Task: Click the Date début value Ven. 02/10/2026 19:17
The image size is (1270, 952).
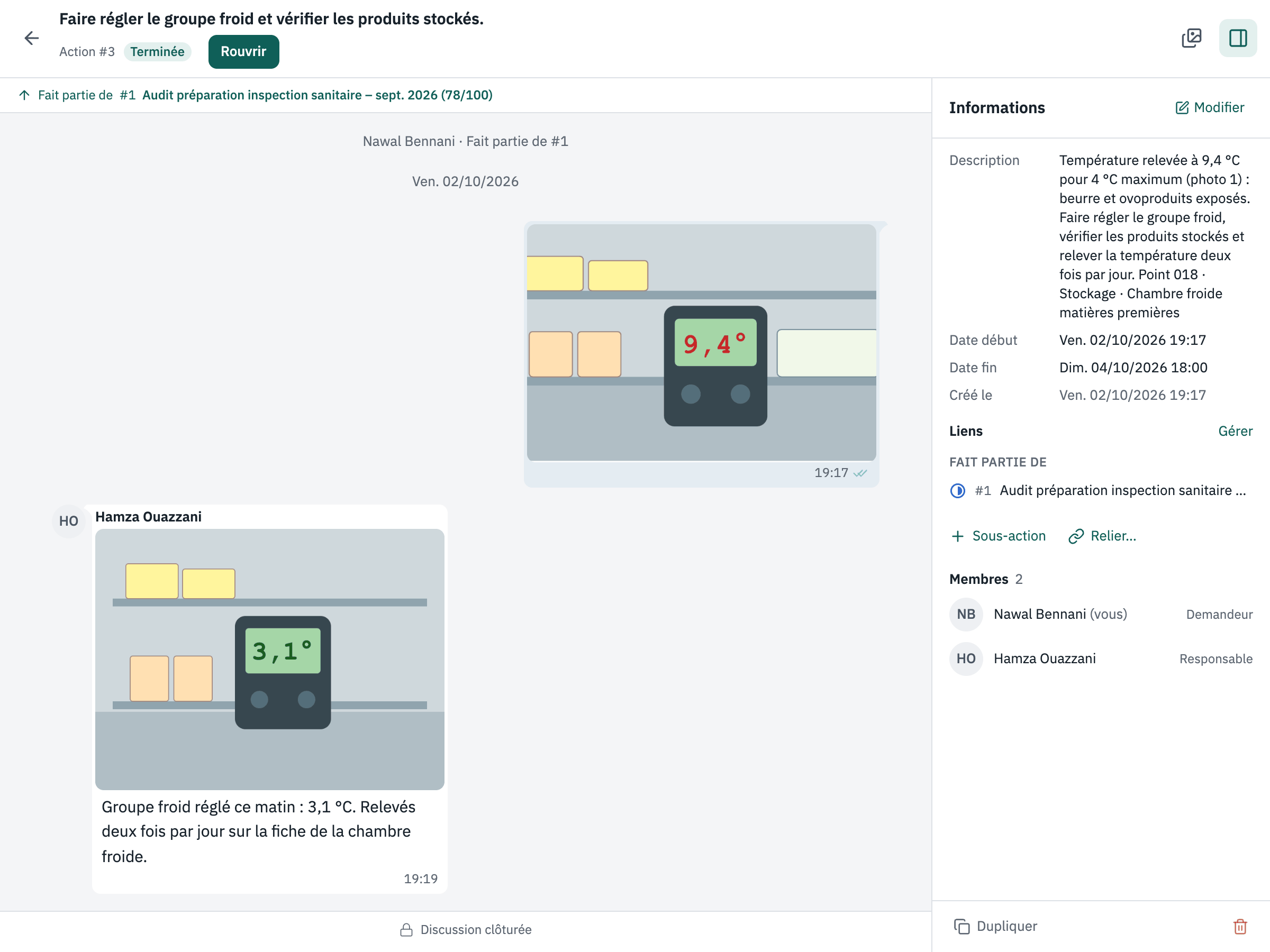Action: pos(1132,340)
